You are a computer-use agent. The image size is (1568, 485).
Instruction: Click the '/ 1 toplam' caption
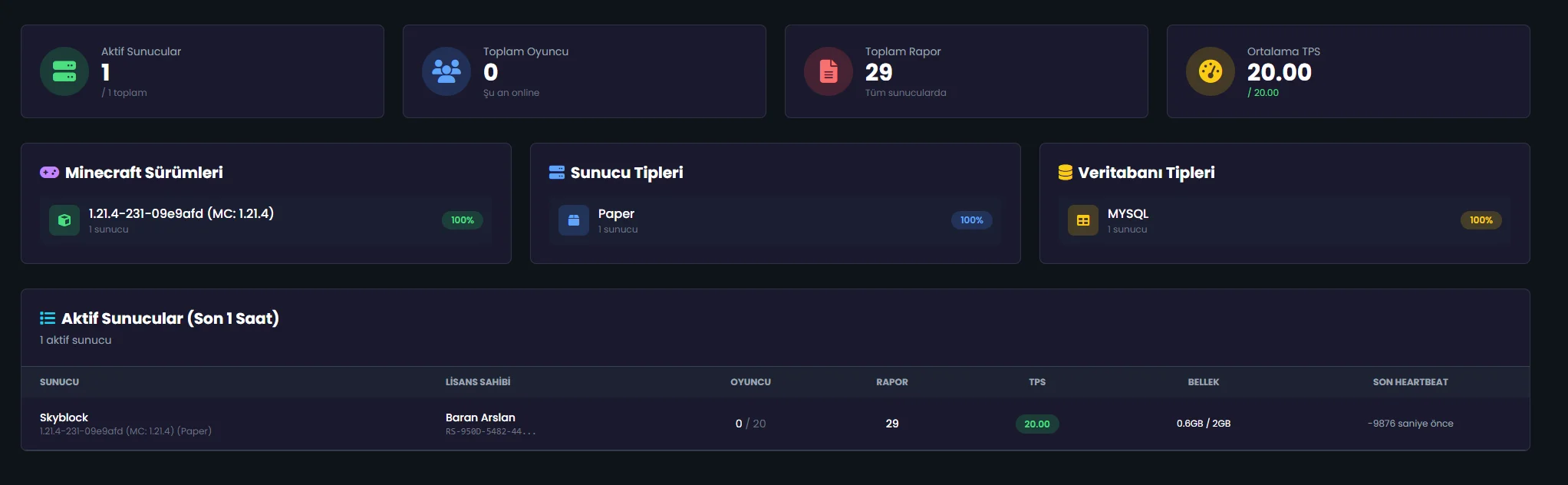pos(124,93)
